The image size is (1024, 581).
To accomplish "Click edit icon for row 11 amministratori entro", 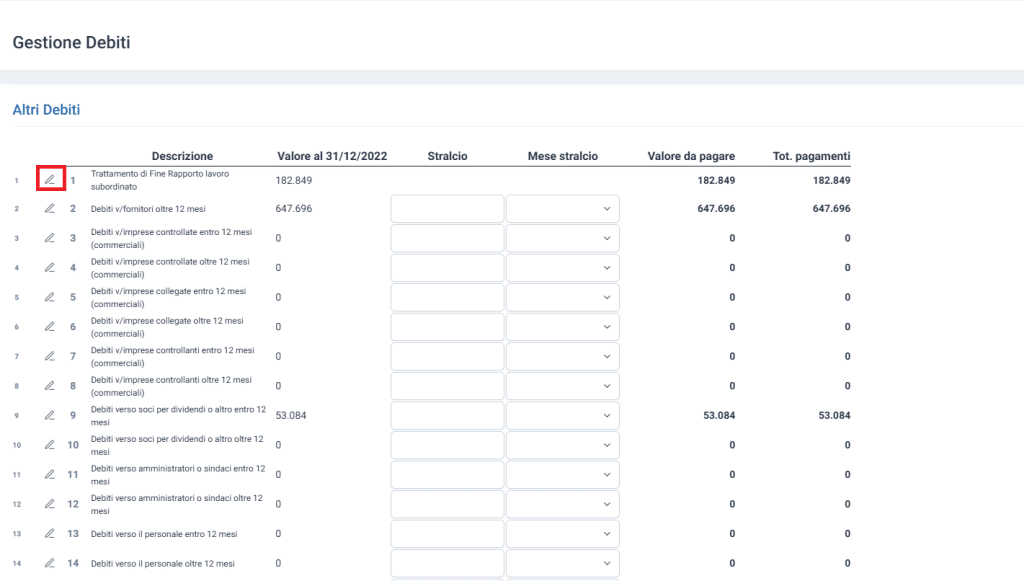I will (x=49, y=474).
